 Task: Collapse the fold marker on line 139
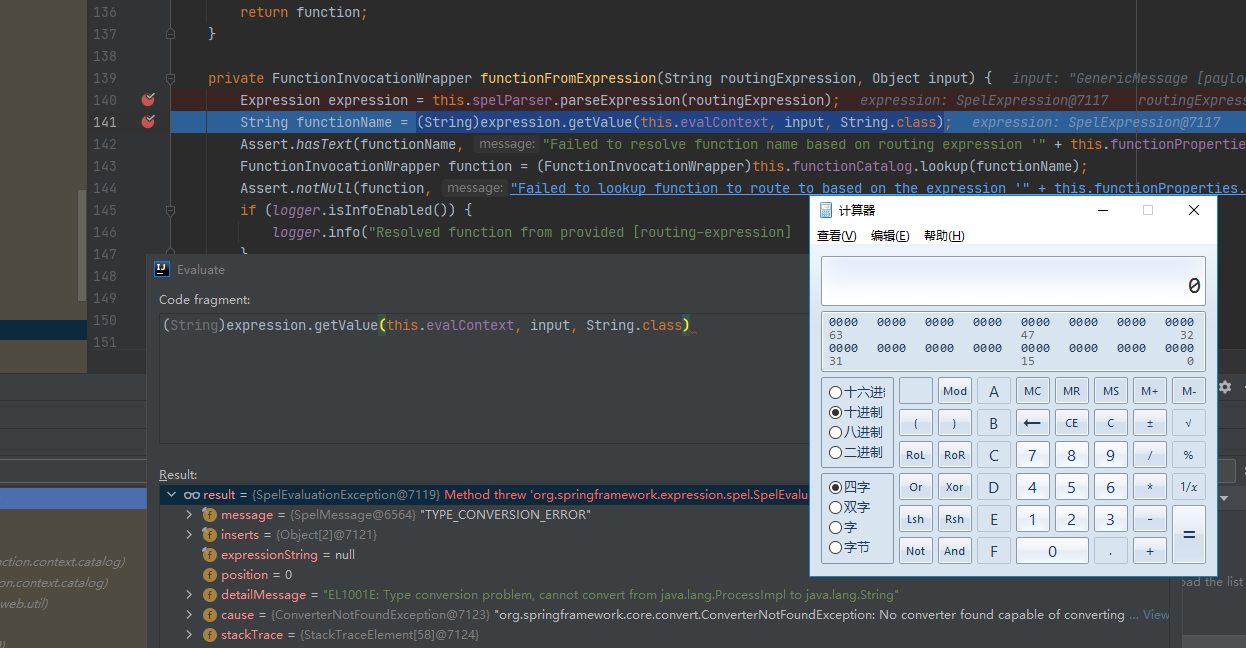tap(171, 78)
